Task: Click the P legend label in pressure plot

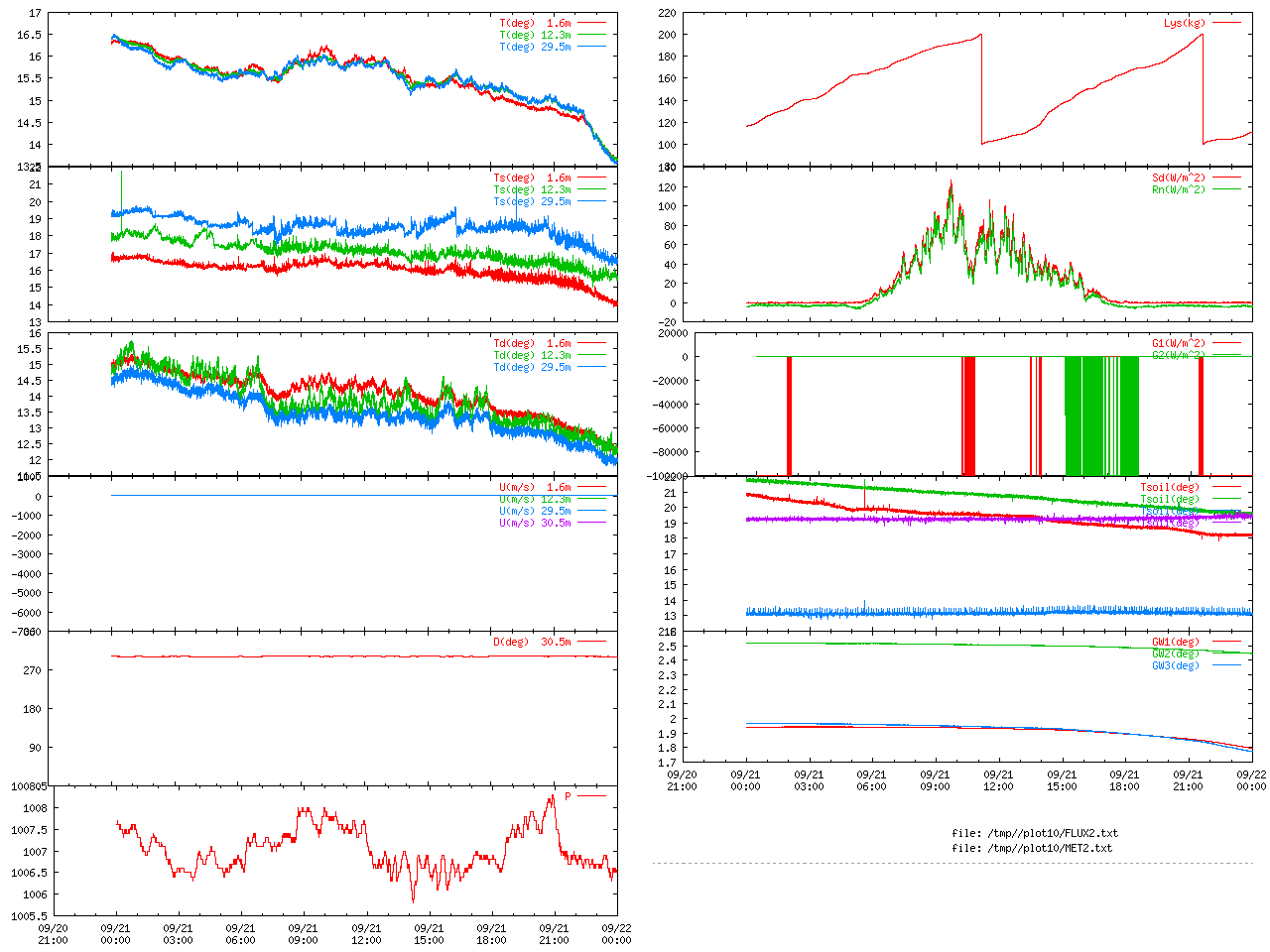Action: point(569,796)
